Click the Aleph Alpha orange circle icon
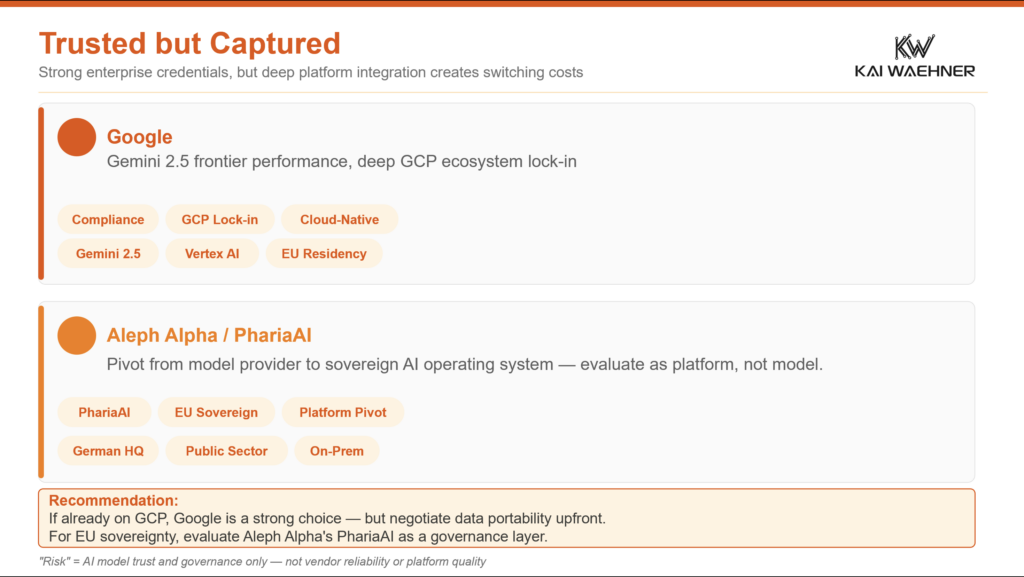Viewport: 1024px width, 577px height. pos(77,335)
